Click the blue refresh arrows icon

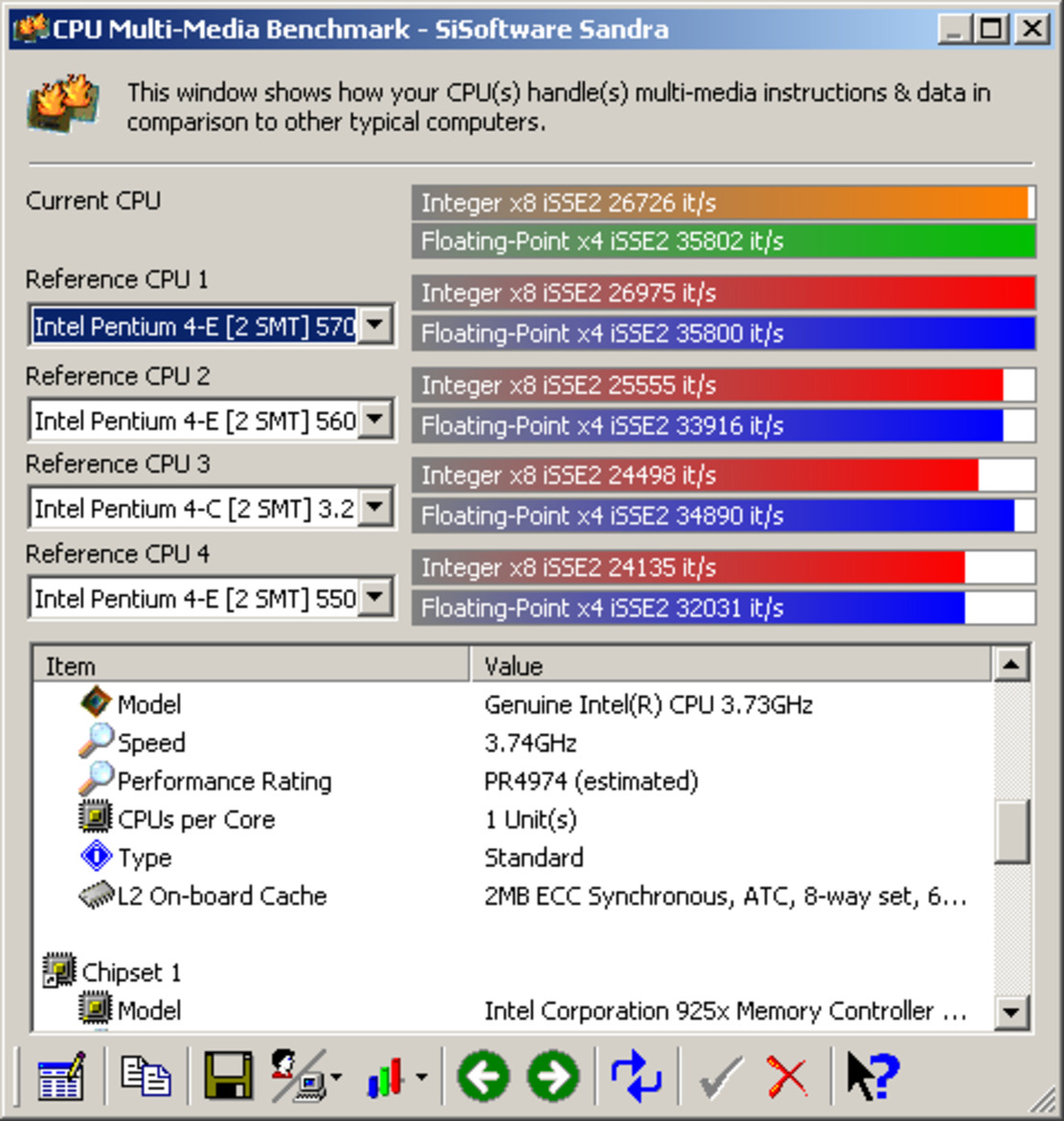tap(636, 1076)
